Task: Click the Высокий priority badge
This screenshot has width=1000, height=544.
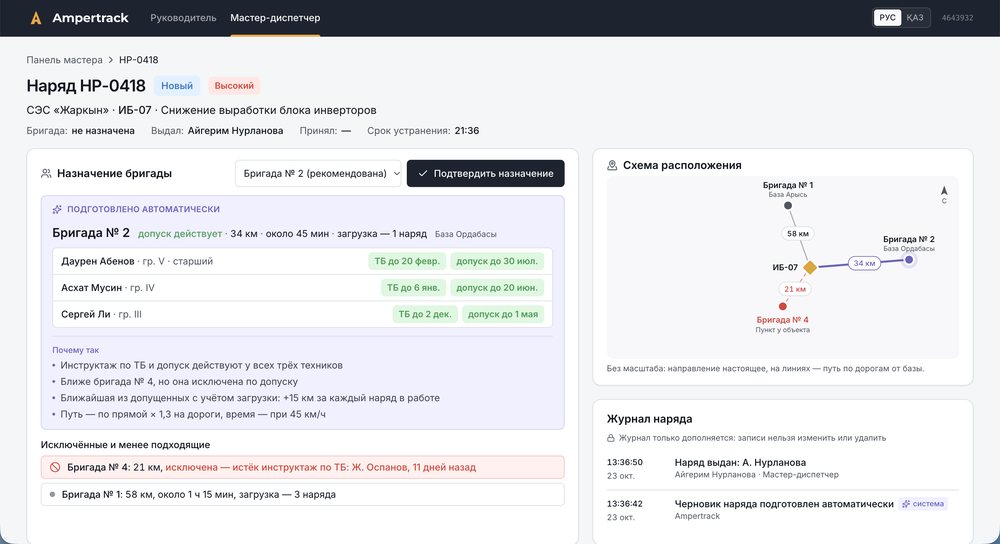Action: coord(234,85)
